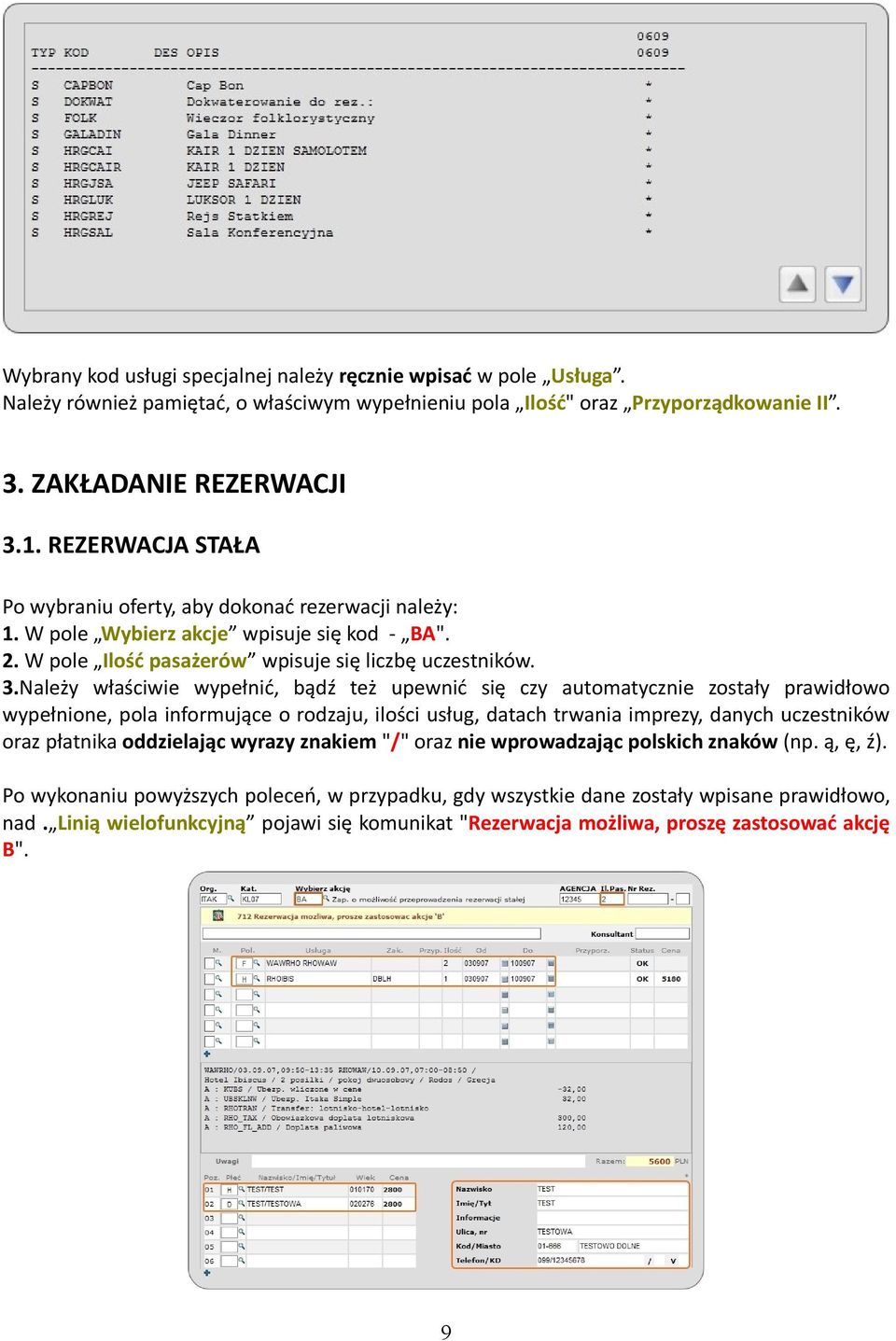This screenshot has height=1341, width=896.
Task: Open the Od calendar icon in RHOIBIS row
Action: click(504, 979)
